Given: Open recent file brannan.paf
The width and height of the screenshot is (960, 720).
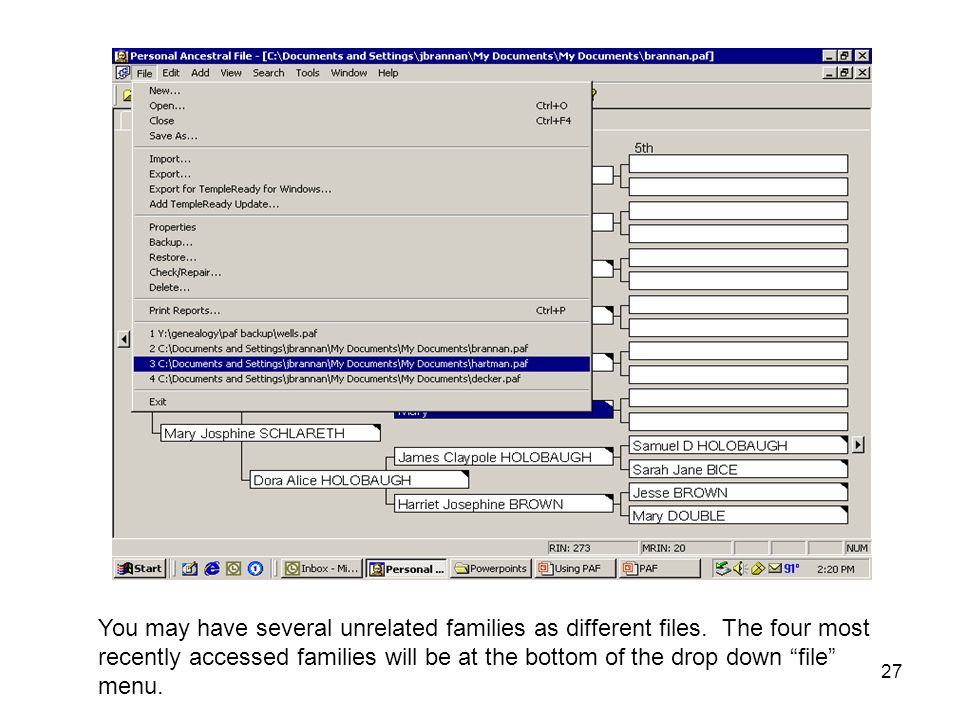Looking at the screenshot, I should tap(362, 349).
